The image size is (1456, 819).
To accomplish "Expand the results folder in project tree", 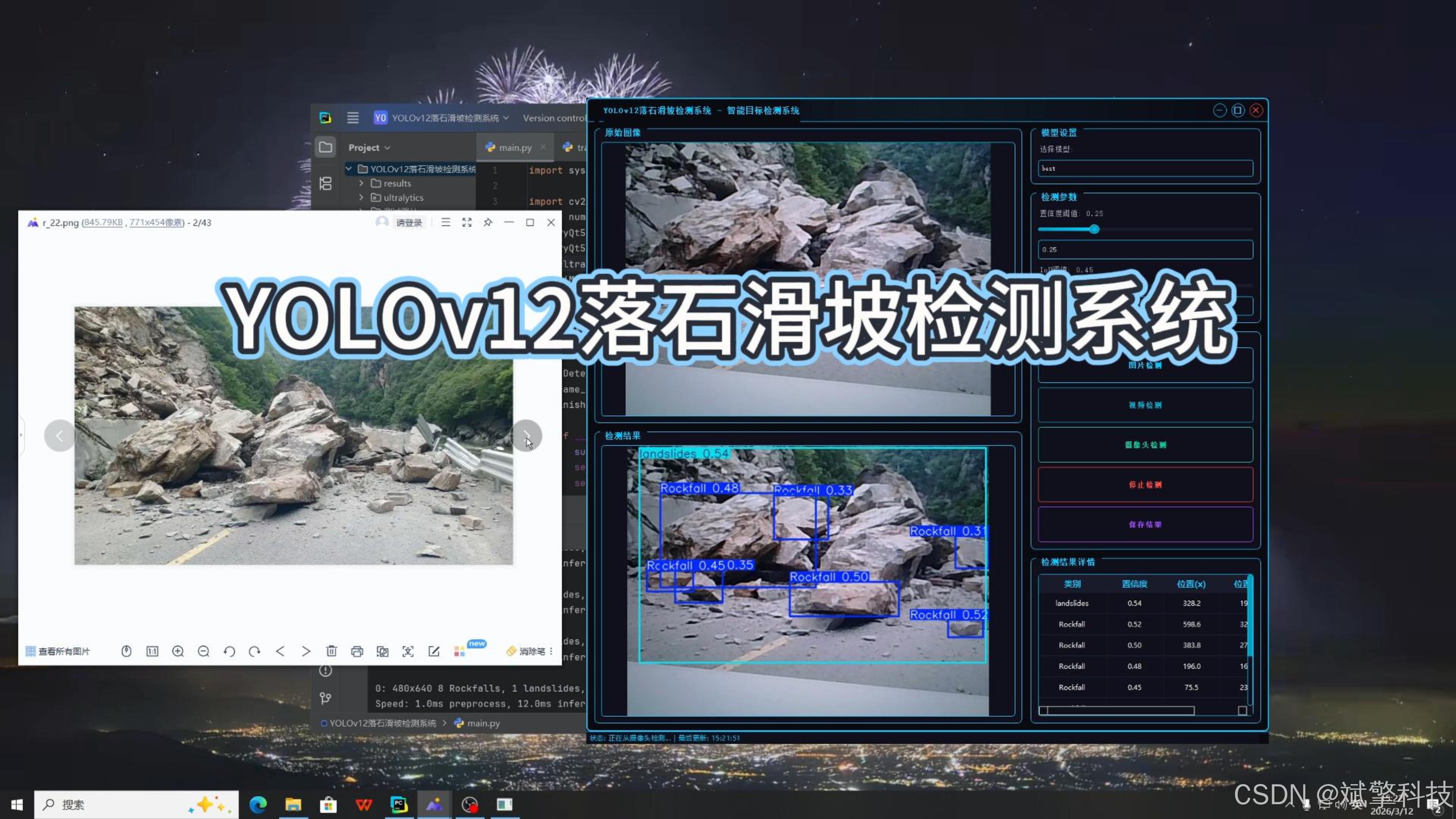I will [x=361, y=183].
